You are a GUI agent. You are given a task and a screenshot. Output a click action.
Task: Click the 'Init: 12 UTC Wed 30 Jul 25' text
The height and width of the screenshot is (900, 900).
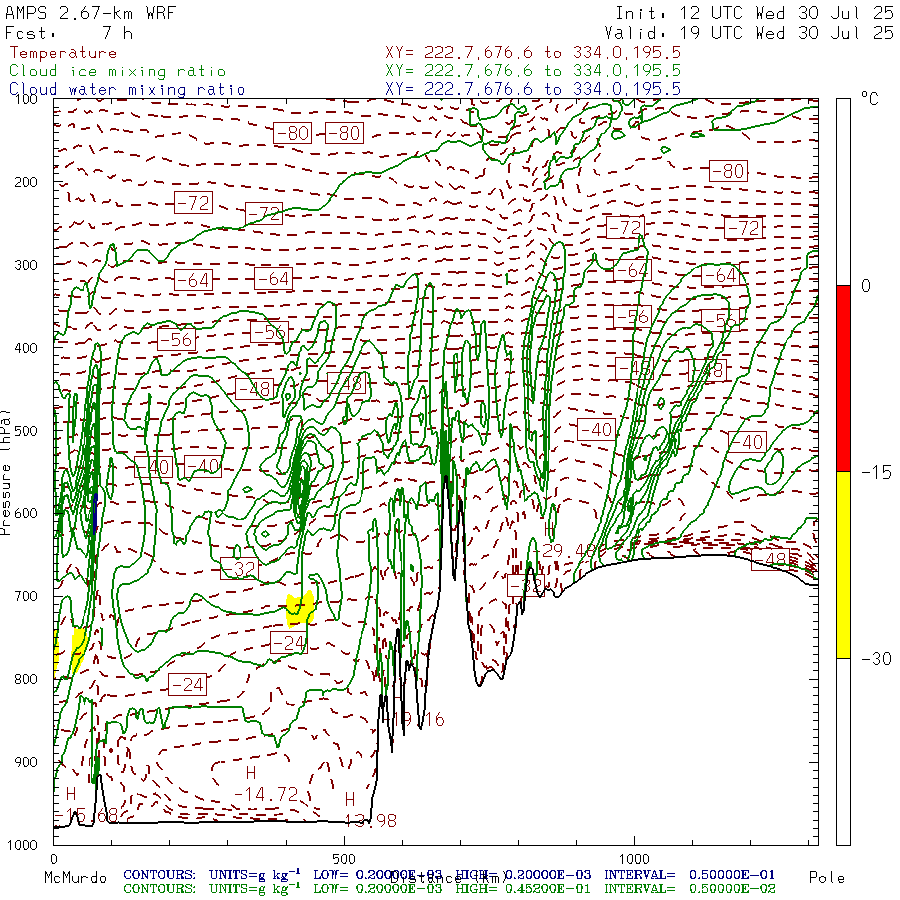[x=754, y=13]
